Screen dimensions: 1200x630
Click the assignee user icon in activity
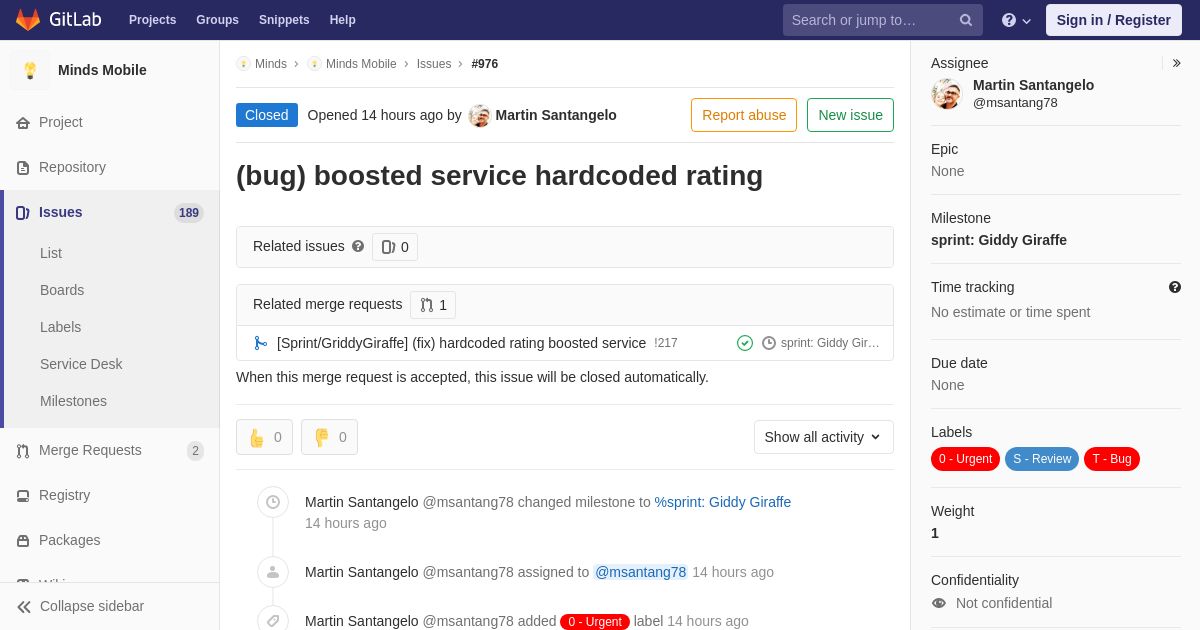(x=273, y=572)
